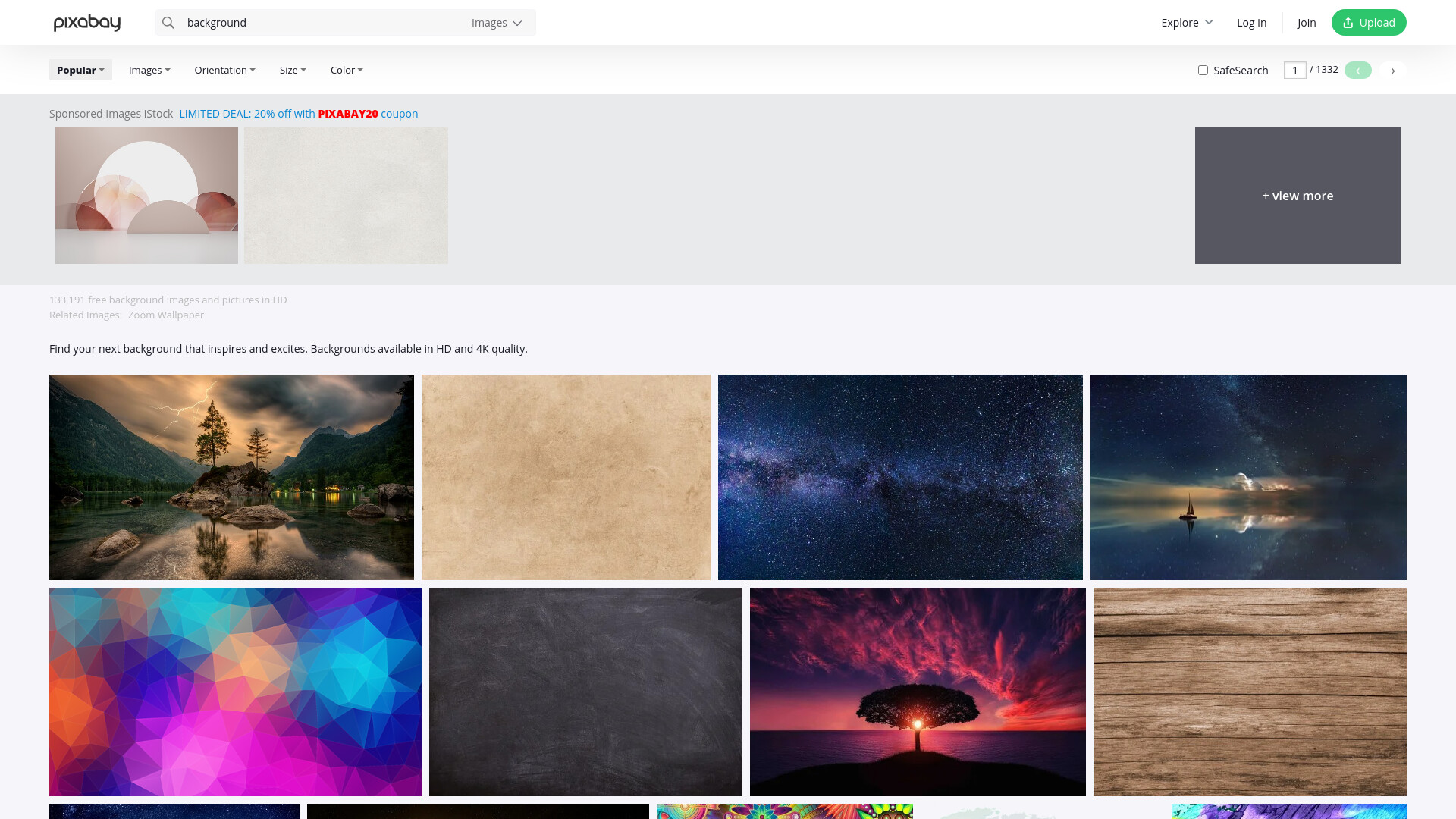Screen dimensions: 1456x819
Task: Open the Images type selector in search bar
Action: pos(497,23)
